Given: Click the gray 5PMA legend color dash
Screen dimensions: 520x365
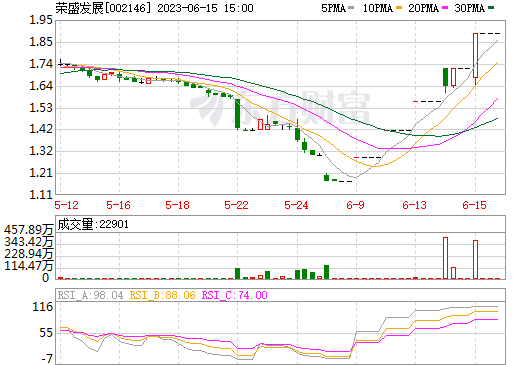Looking at the screenshot, I should pyautogui.click(x=351, y=8).
